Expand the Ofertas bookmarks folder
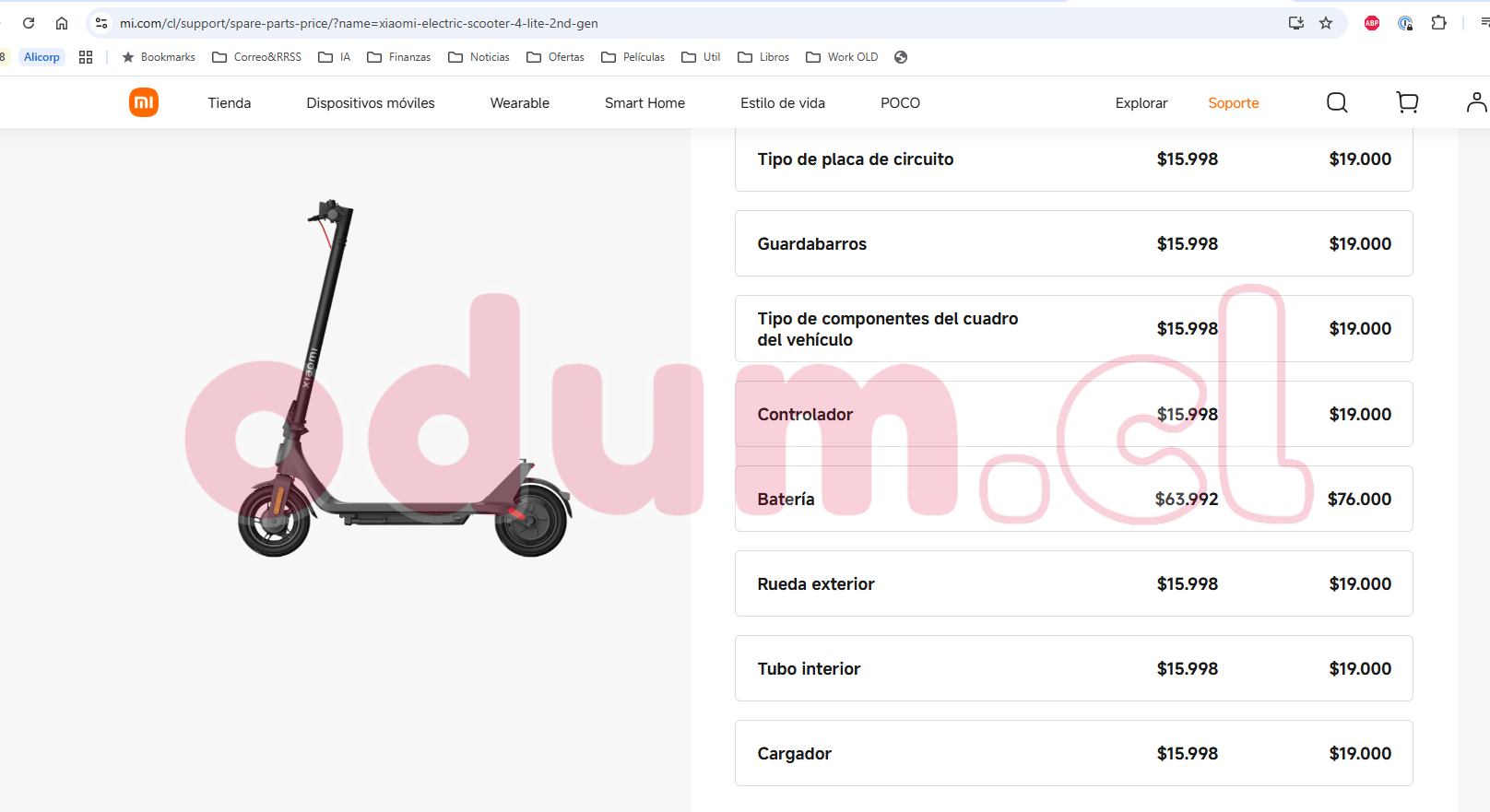Image resolution: width=1490 pixels, height=812 pixels. [x=556, y=57]
